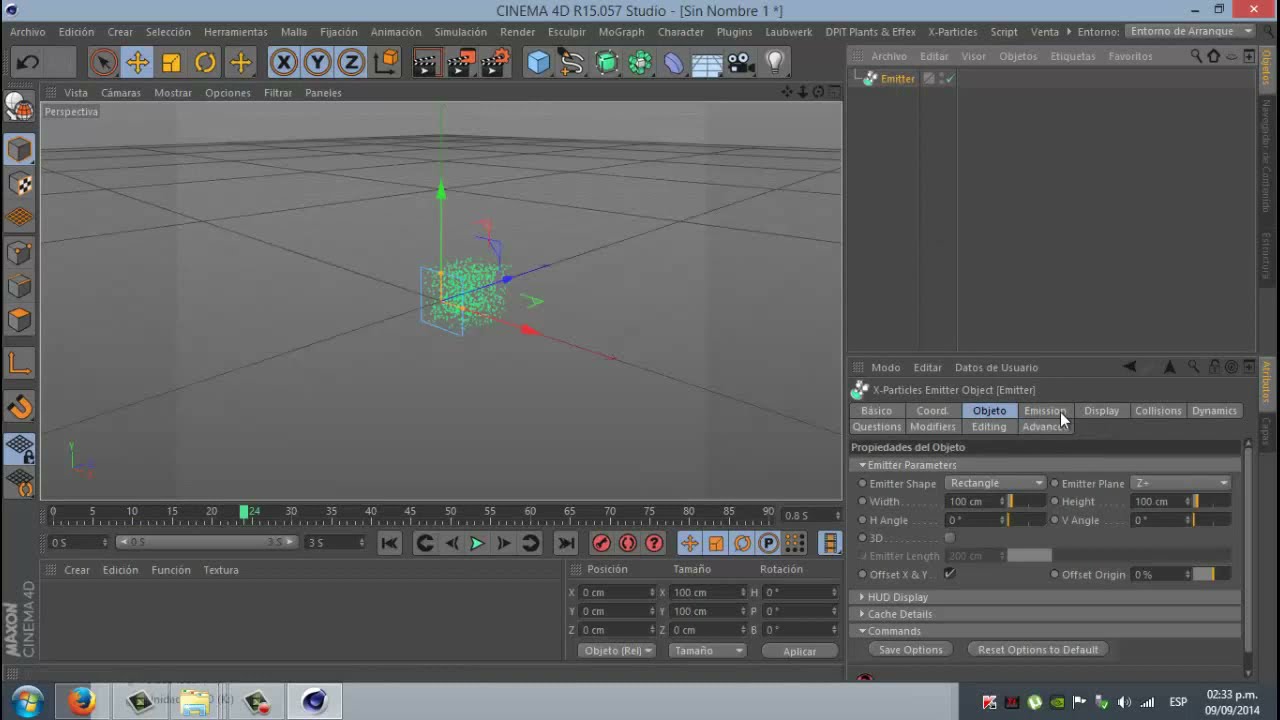Open the MoGraph menu
Image resolution: width=1280 pixels, height=720 pixels.
pyautogui.click(x=621, y=32)
